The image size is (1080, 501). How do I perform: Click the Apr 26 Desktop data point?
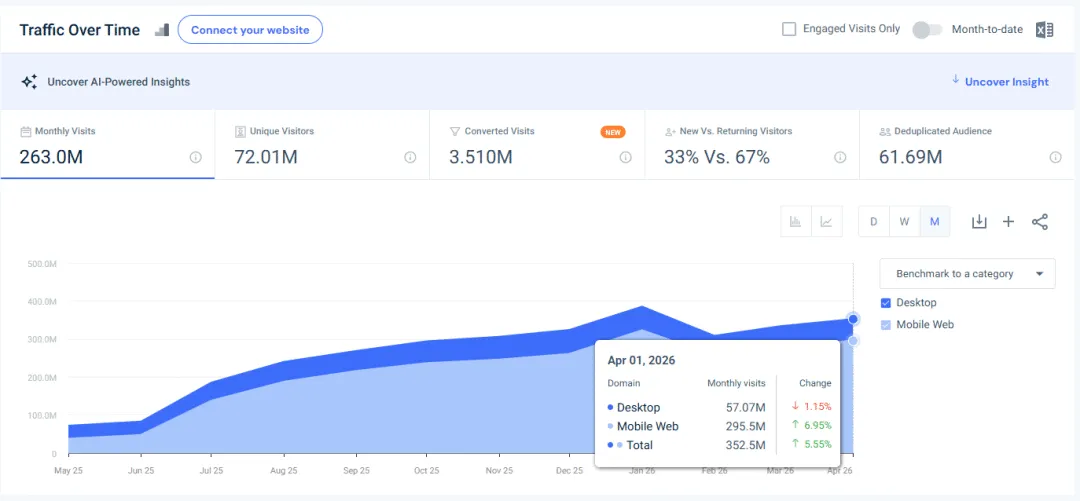pos(853,319)
